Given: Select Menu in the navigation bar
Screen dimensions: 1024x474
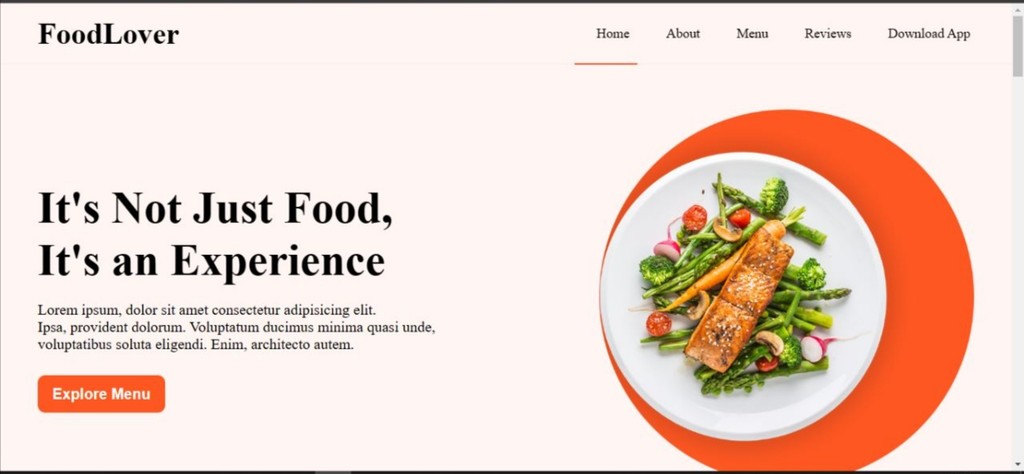Looking at the screenshot, I should (x=752, y=33).
